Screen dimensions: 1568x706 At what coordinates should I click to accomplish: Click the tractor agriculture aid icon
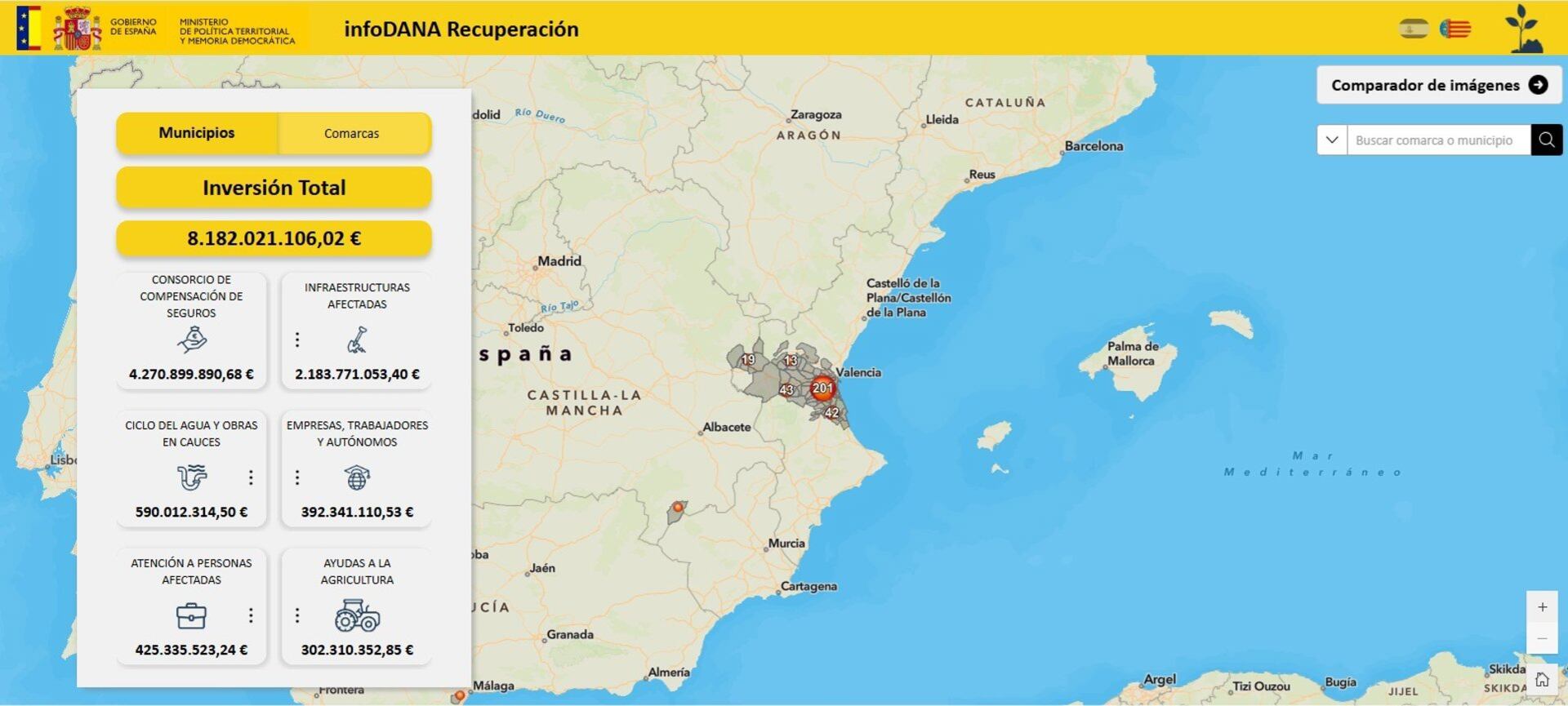coord(357,615)
